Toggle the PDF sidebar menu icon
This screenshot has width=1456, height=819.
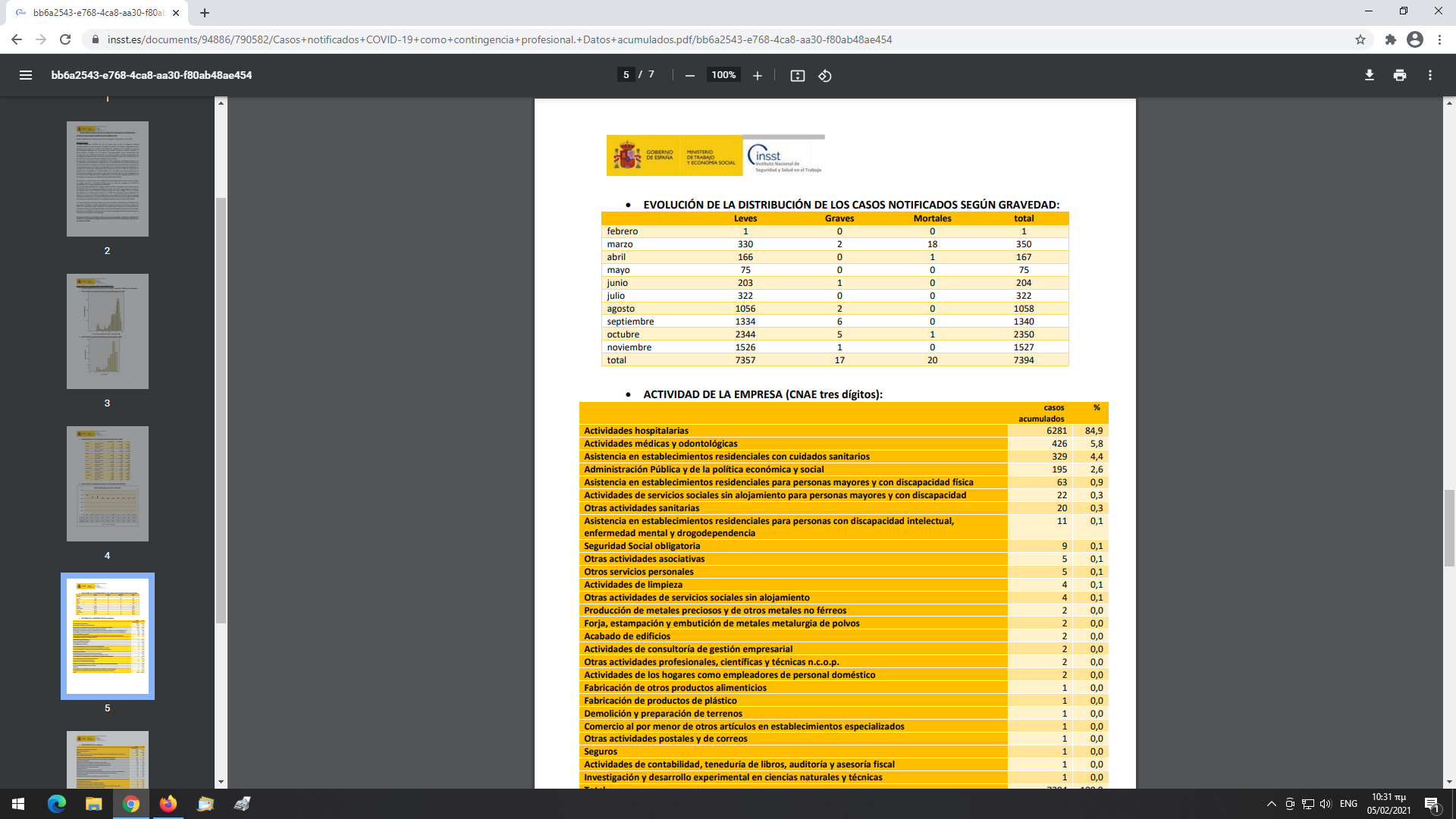click(x=26, y=75)
